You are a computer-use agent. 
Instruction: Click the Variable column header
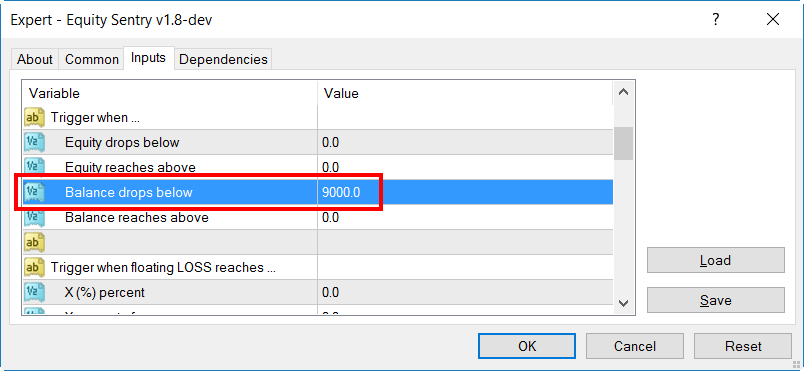[170, 93]
